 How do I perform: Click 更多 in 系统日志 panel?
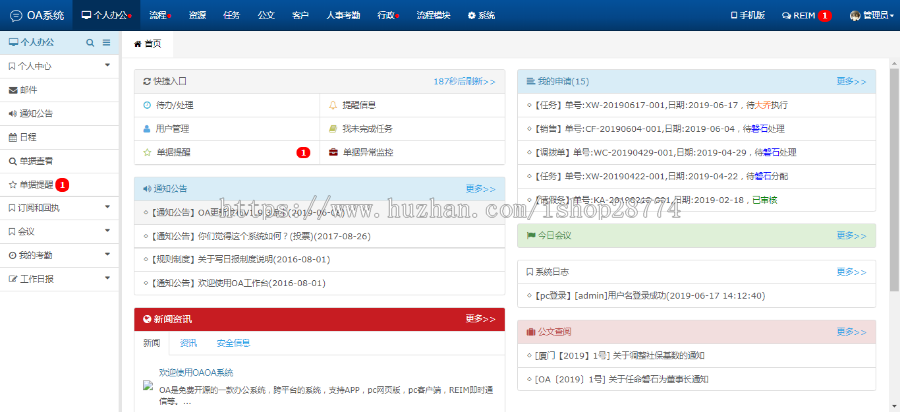tap(851, 272)
